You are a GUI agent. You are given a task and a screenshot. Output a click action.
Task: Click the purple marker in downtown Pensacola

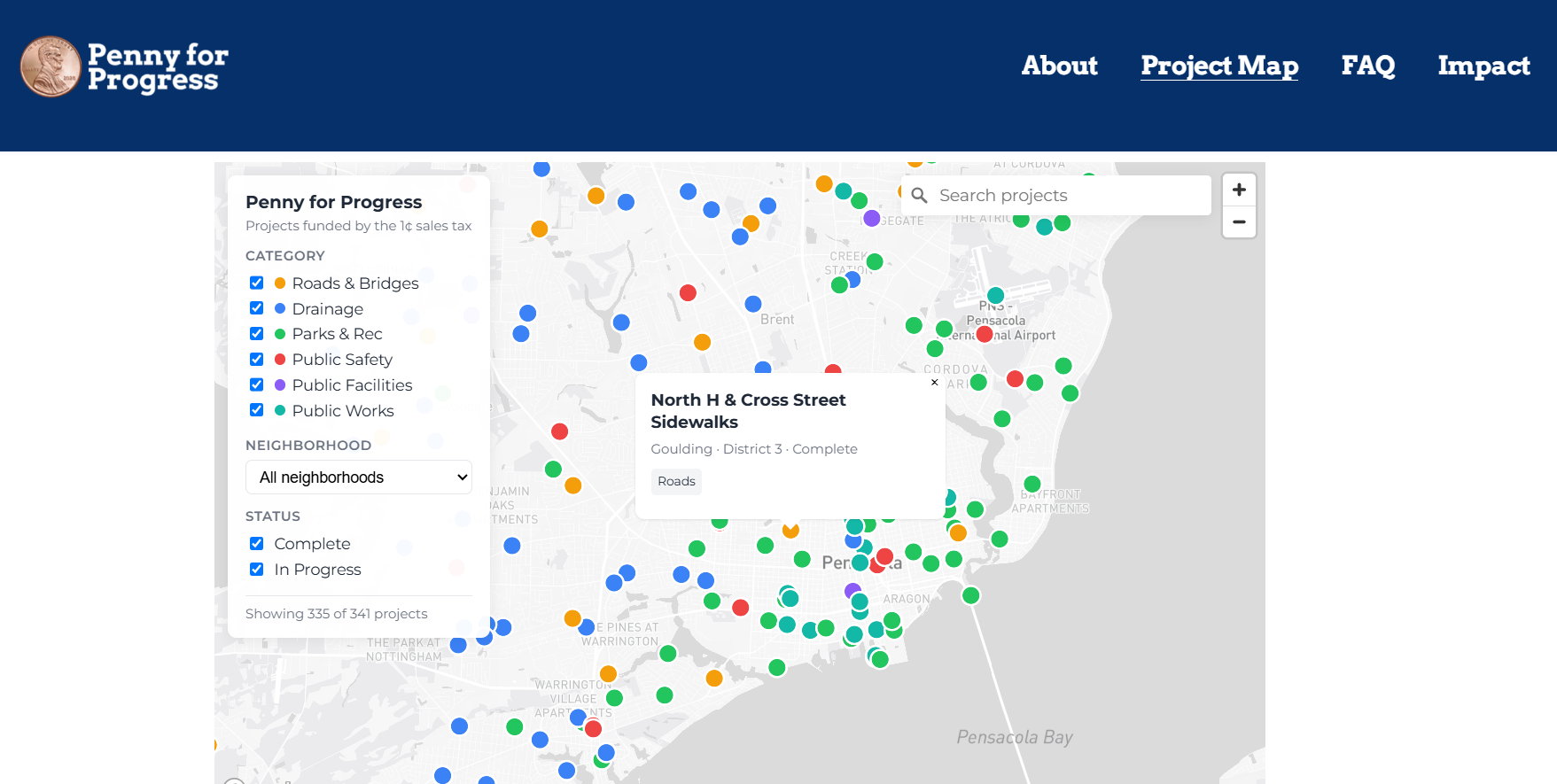click(x=852, y=590)
